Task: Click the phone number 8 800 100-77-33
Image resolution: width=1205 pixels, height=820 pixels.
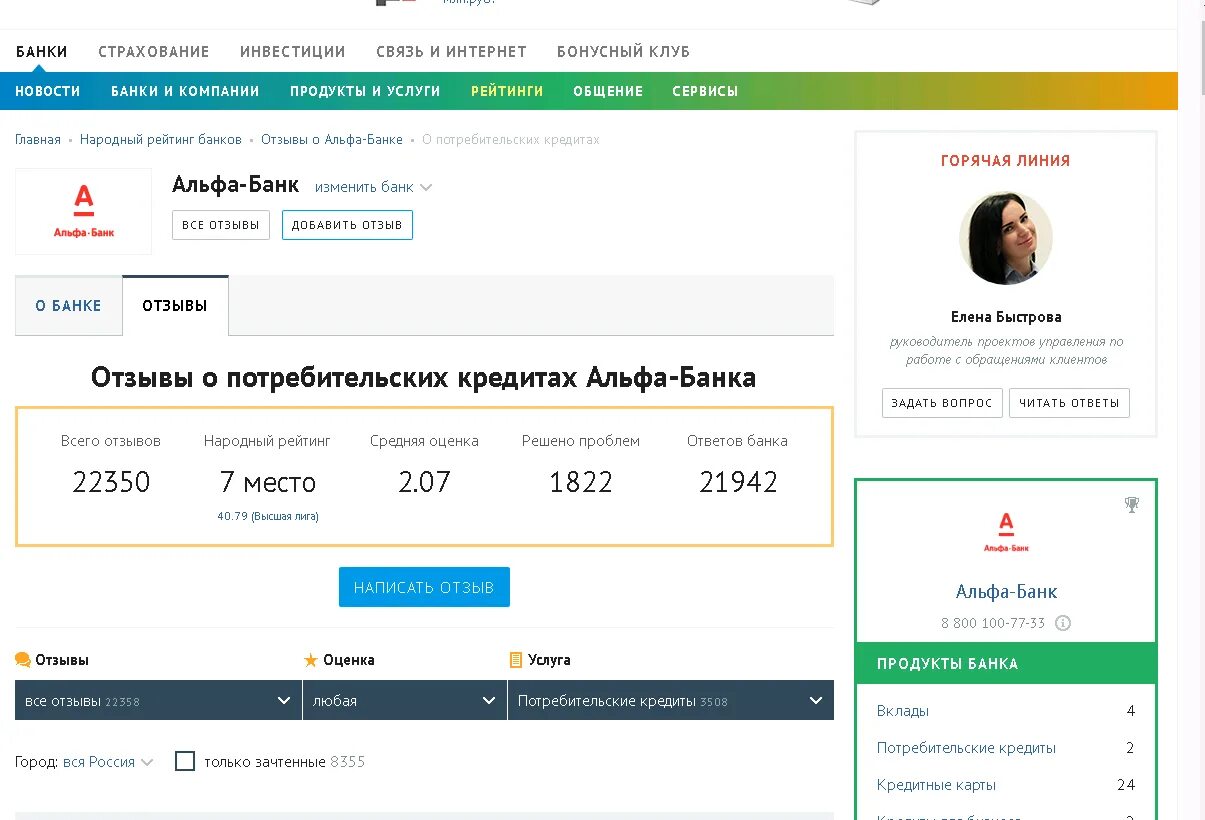Action: [993, 623]
